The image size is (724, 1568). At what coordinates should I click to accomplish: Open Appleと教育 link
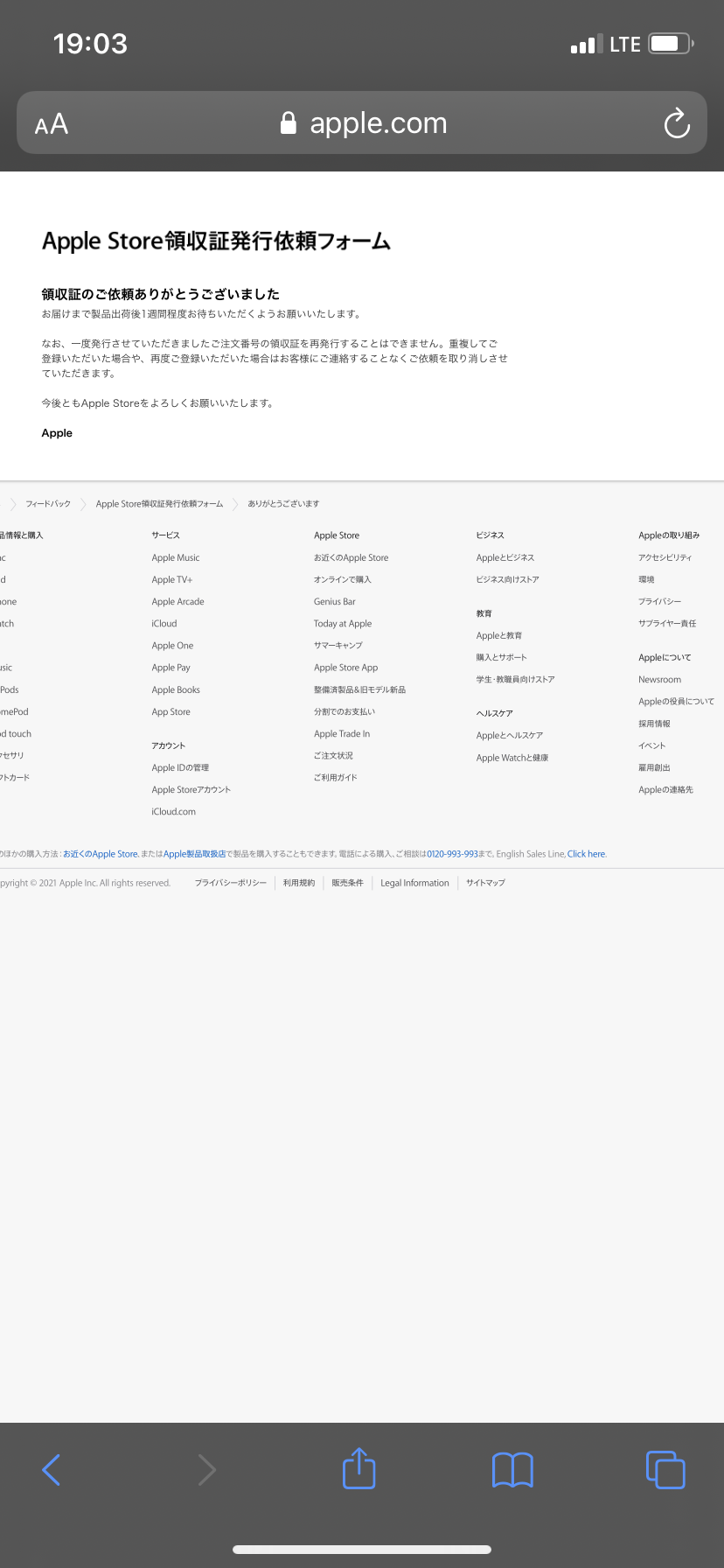(x=499, y=636)
